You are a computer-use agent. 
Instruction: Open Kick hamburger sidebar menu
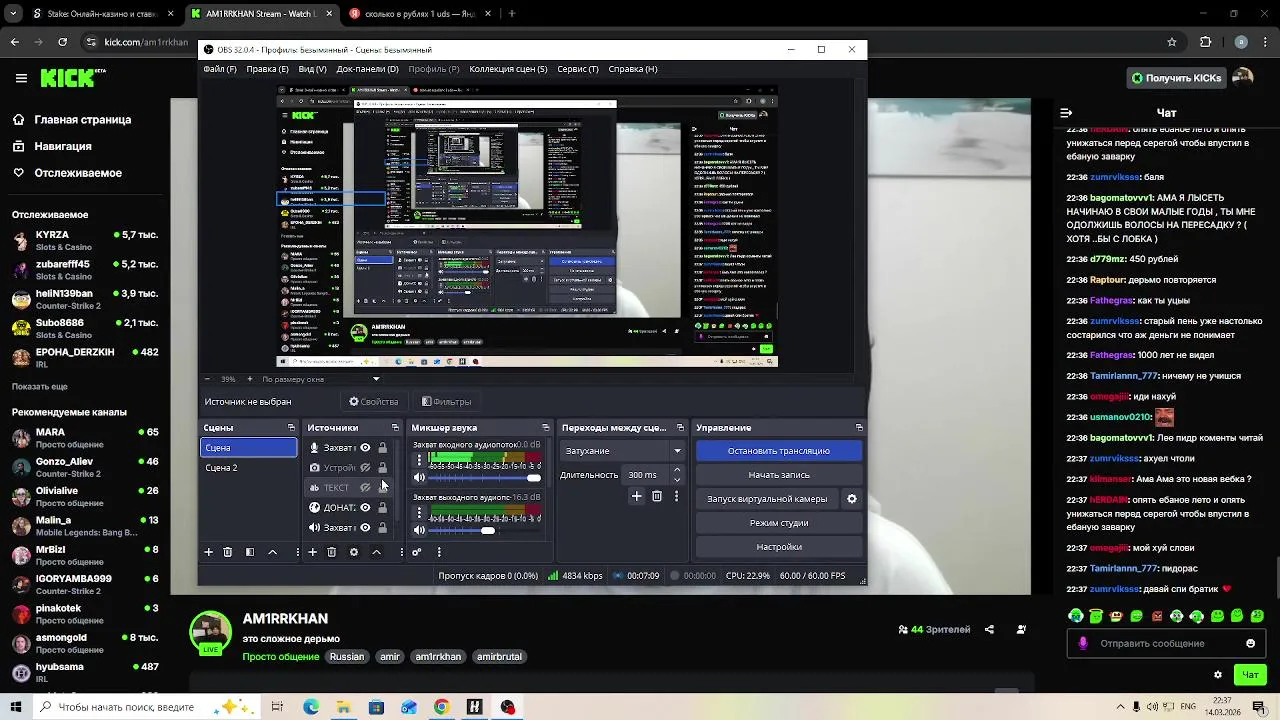click(x=21, y=78)
